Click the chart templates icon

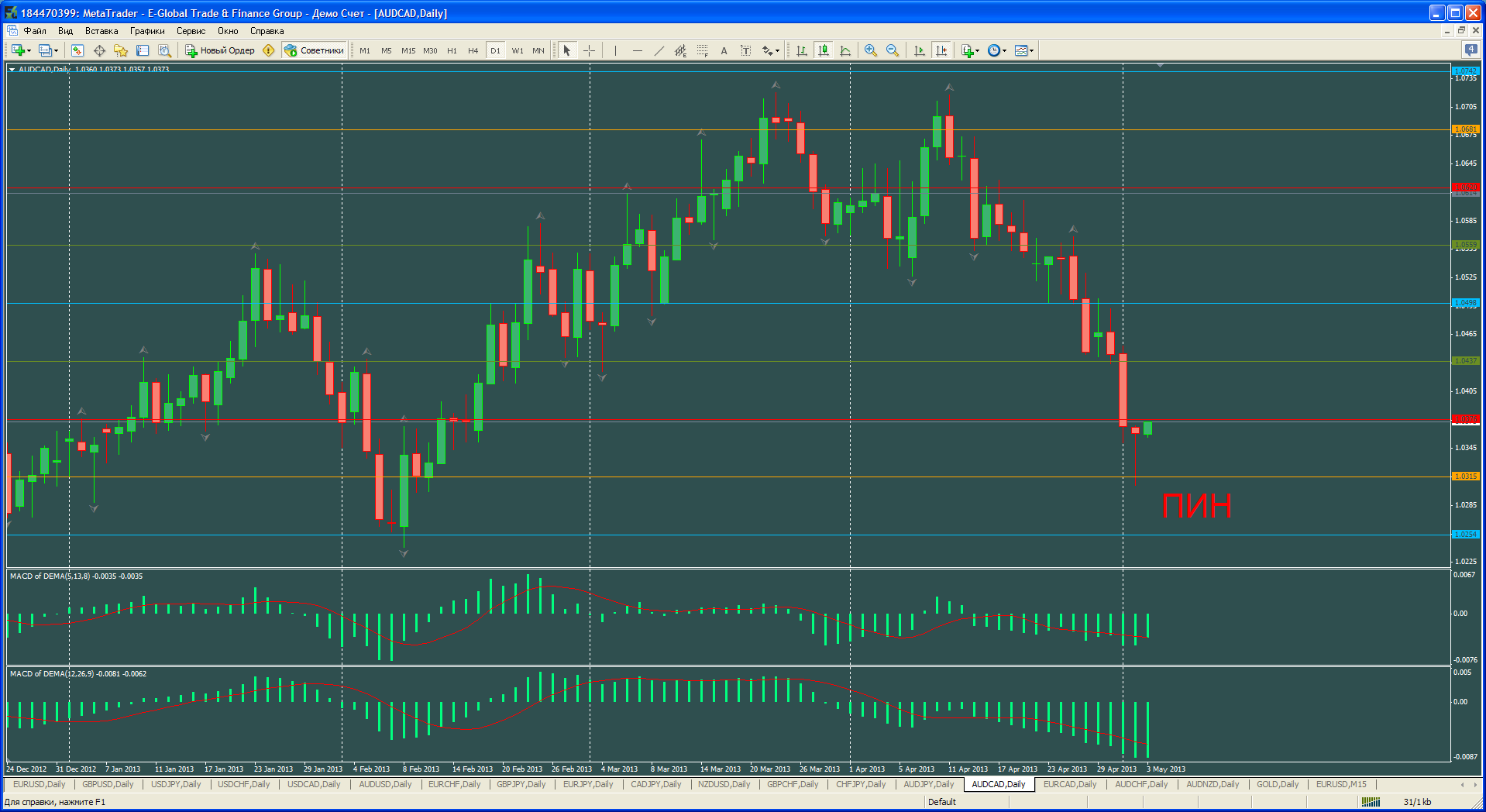click(x=1021, y=50)
